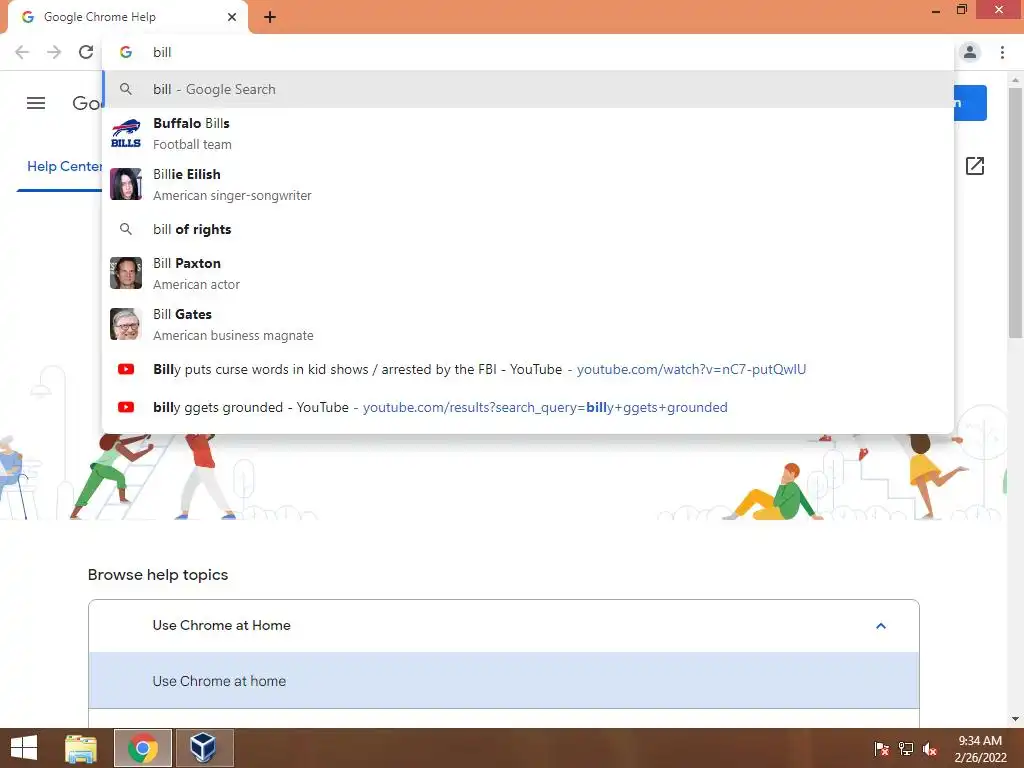Viewport: 1024px width, 768px height.
Task: Open File Explorer from the taskbar
Action: 81,748
